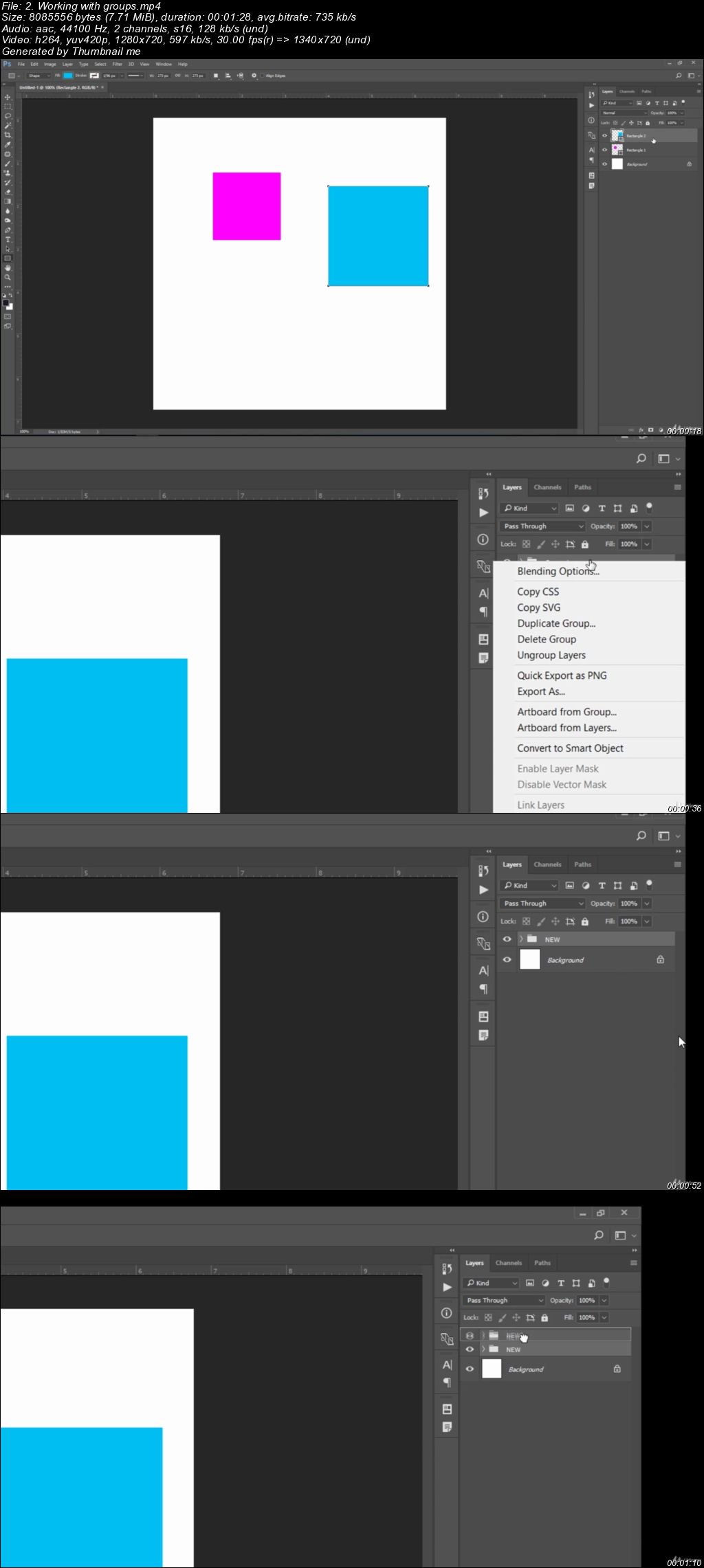This screenshot has height=1568, width=704.
Task: Choose Ungroup Layers from the context menu
Action: tap(551, 656)
